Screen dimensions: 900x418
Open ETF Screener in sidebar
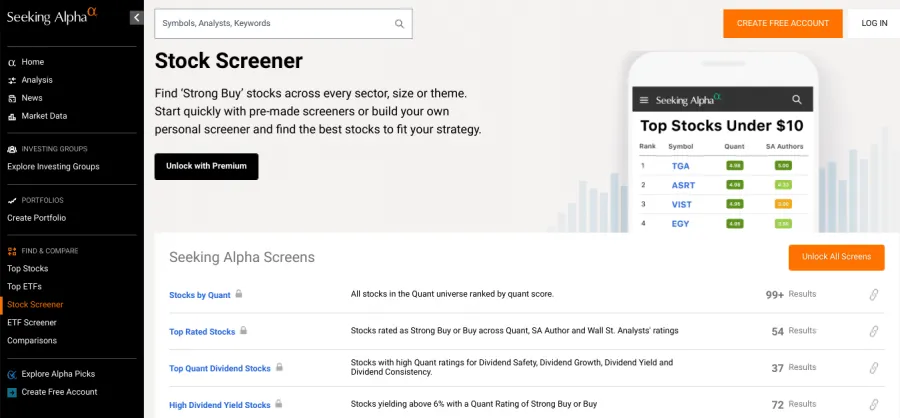point(32,323)
